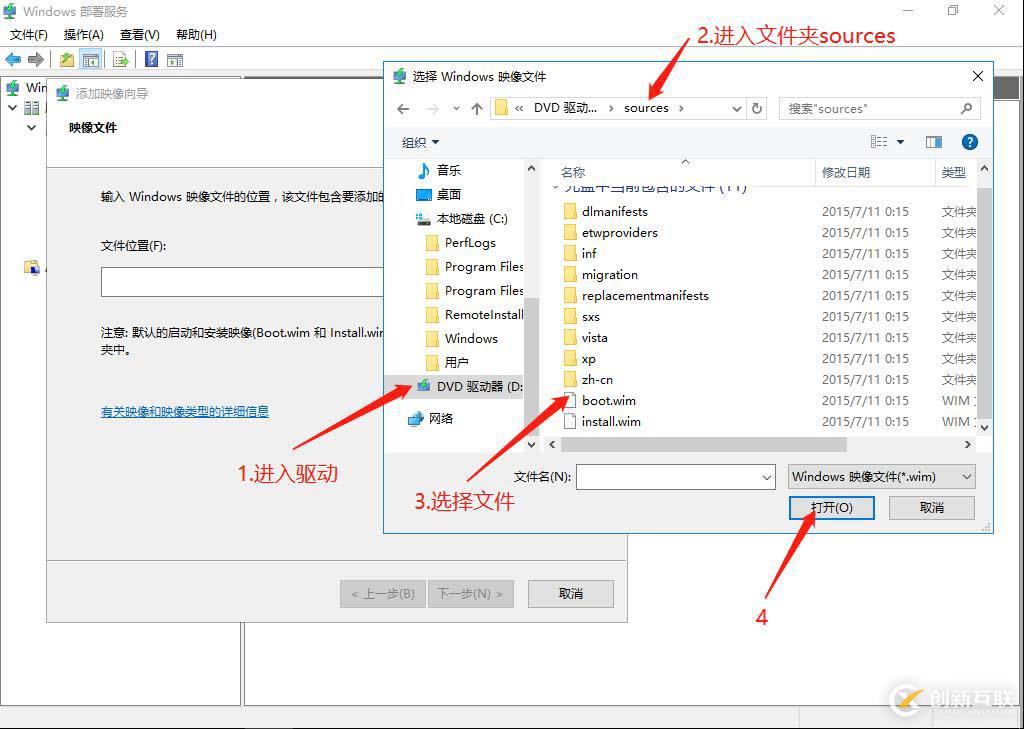Viewport: 1024px width, 729px height.
Task: Click sources in the address breadcrumb
Action: tap(647, 108)
